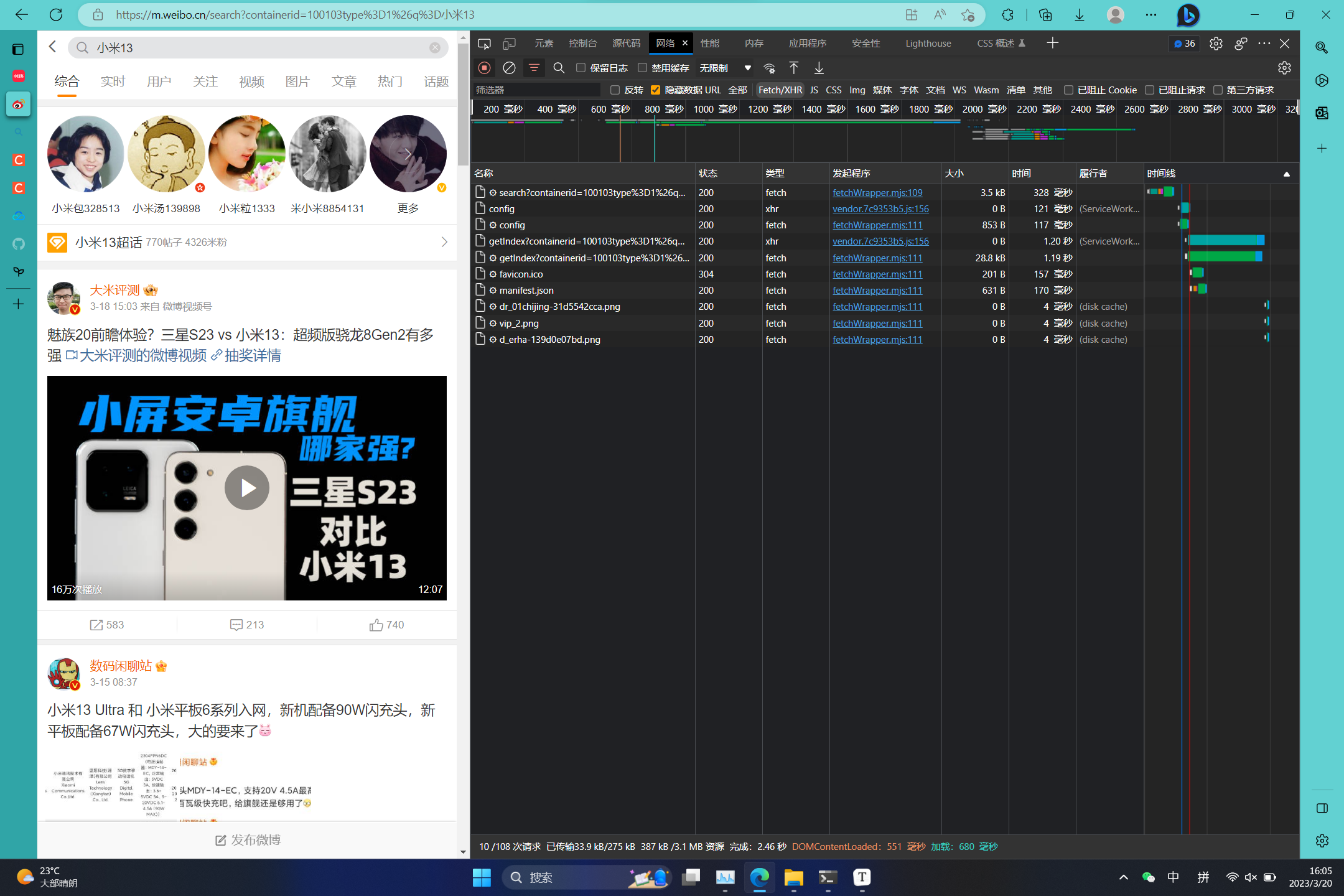This screenshot has height=896, width=1344.
Task: Select the 实时 Weibo tab
Action: coord(113,82)
